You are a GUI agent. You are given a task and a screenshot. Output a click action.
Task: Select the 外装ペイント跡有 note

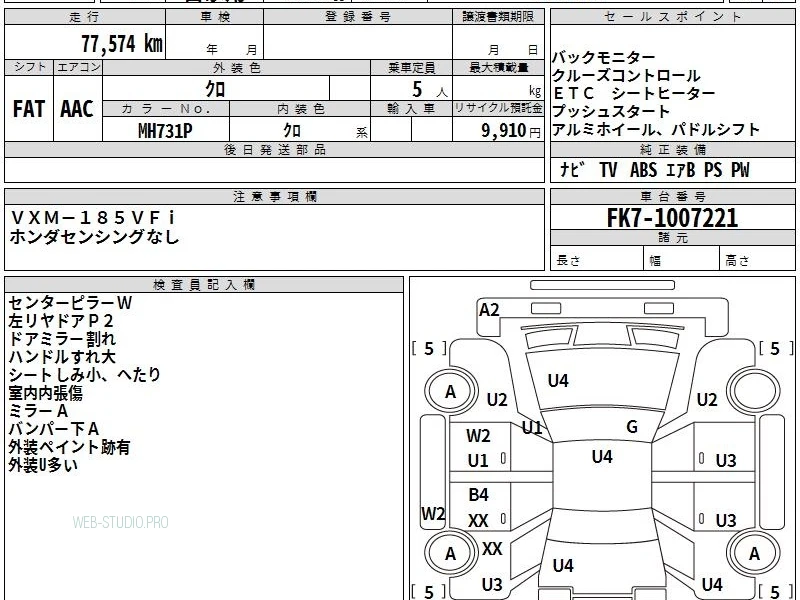click(x=69, y=447)
